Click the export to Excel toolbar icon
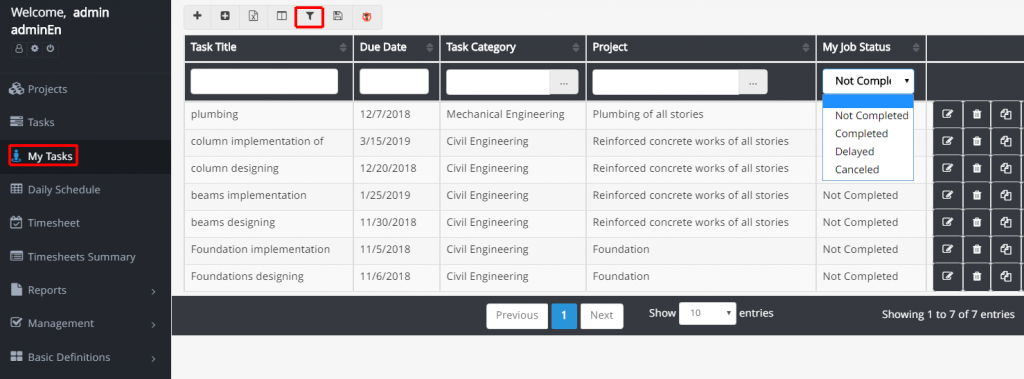 click(x=253, y=16)
